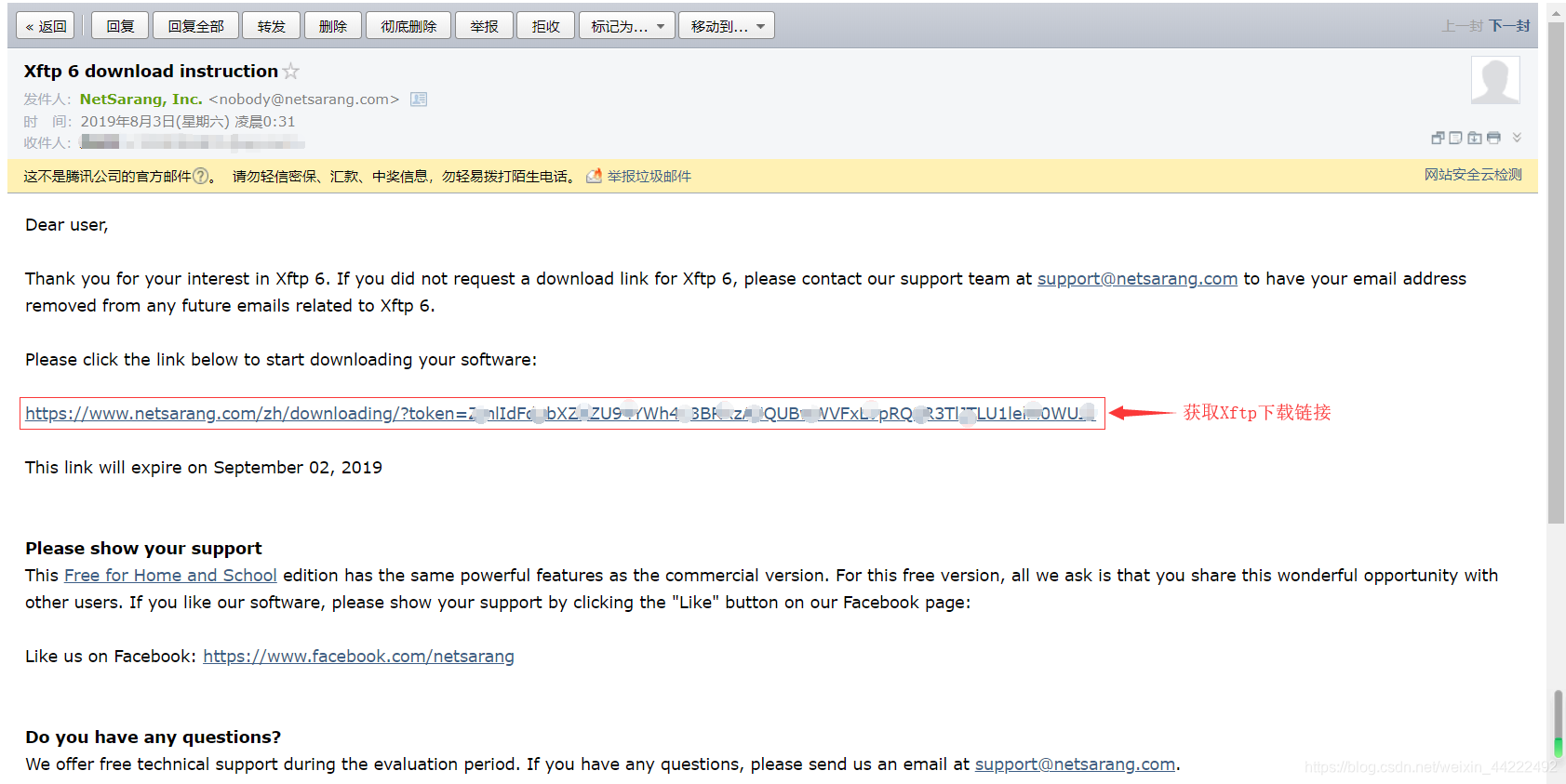Click "Do you have any questions?" heading
Image resolution: width=1566 pixels, height=784 pixels.
click(x=153, y=737)
